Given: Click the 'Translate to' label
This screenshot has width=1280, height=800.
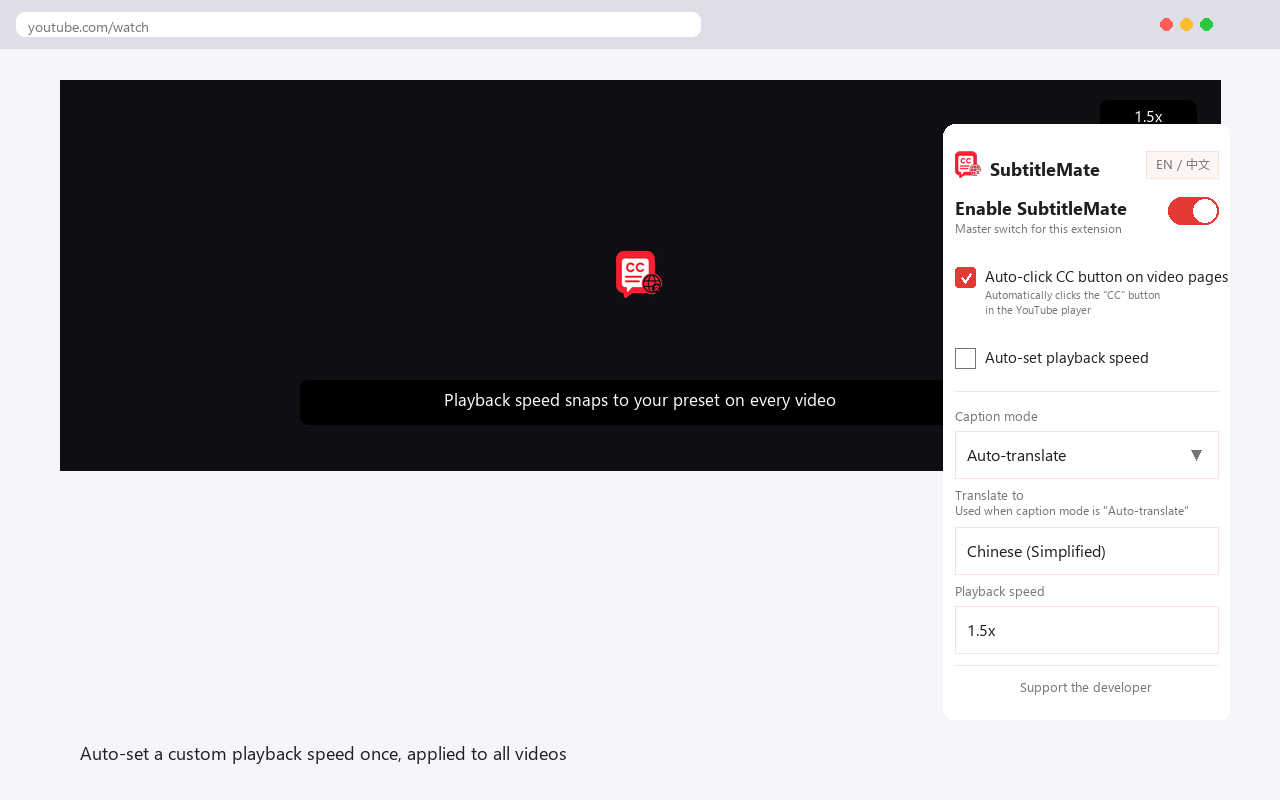Looking at the screenshot, I should click(989, 495).
